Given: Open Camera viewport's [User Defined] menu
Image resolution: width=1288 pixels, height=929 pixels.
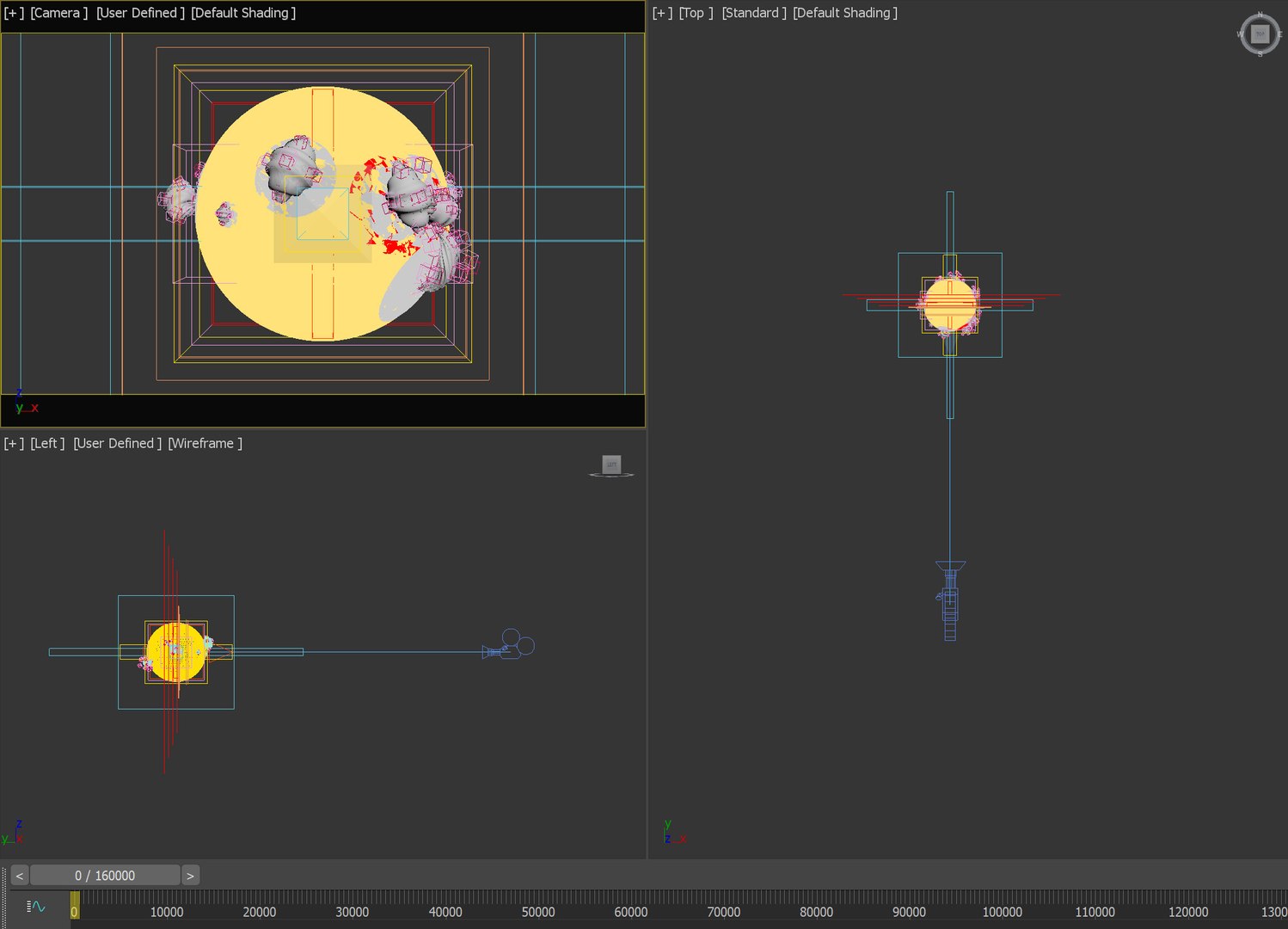Looking at the screenshot, I should click(x=140, y=13).
